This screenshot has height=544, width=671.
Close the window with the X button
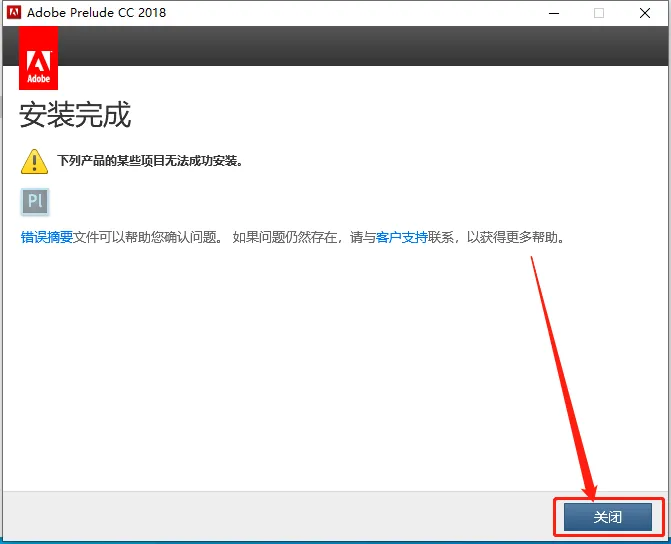pyautogui.click(x=645, y=13)
